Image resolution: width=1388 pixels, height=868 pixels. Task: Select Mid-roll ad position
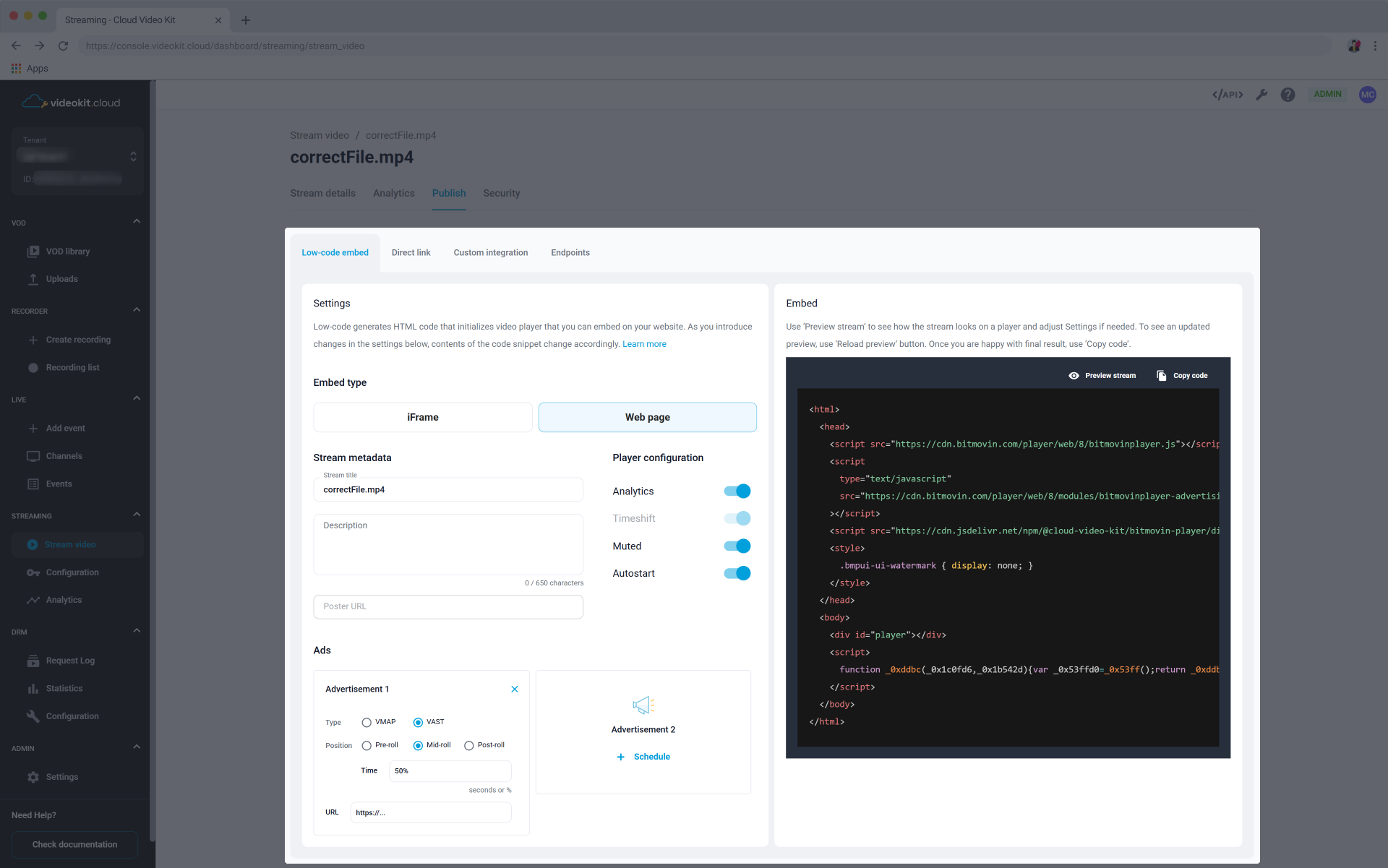(x=418, y=746)
